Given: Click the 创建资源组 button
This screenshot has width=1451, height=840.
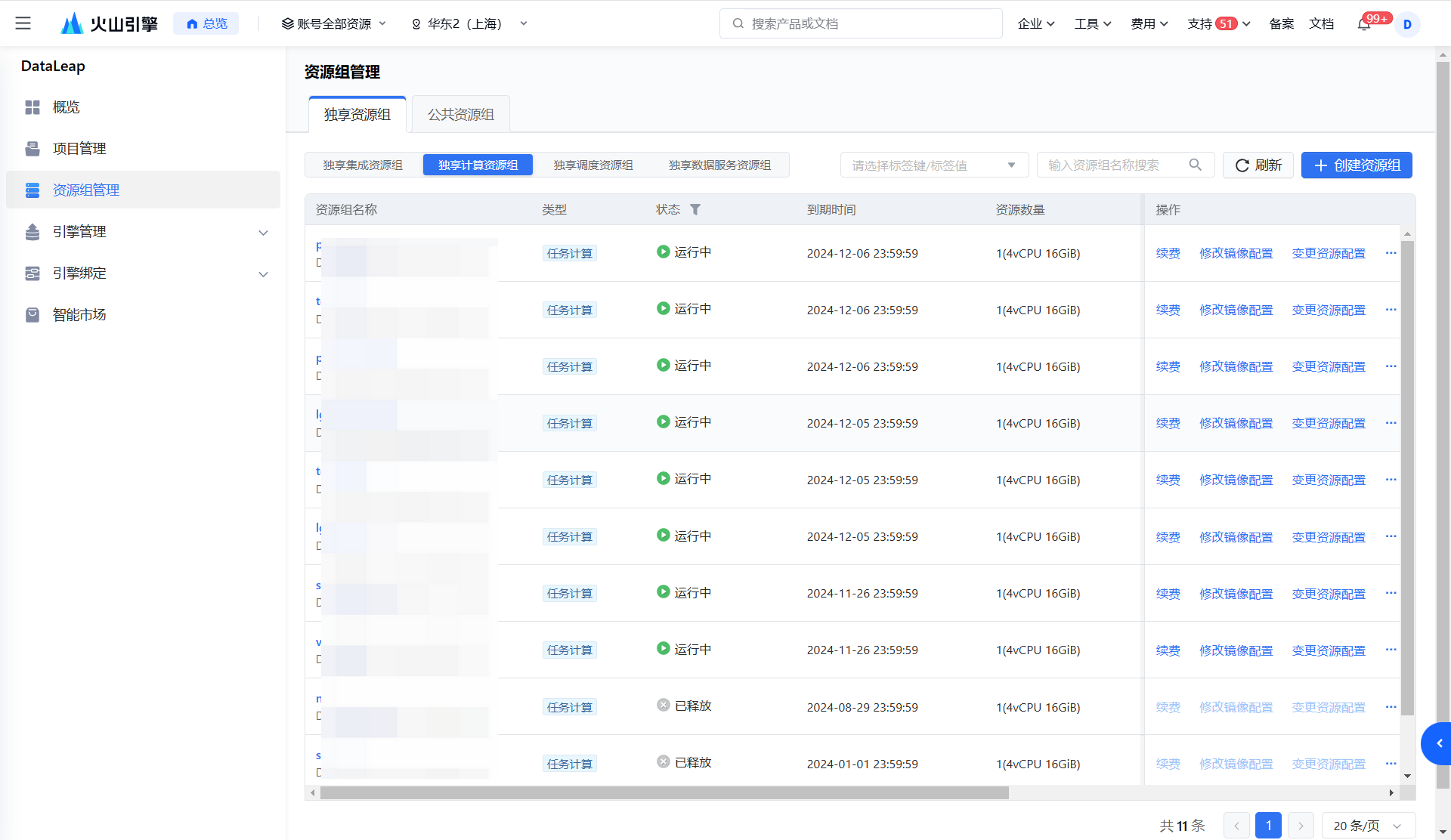Looking at the screenshot, I should click(x=1357, y=165).
